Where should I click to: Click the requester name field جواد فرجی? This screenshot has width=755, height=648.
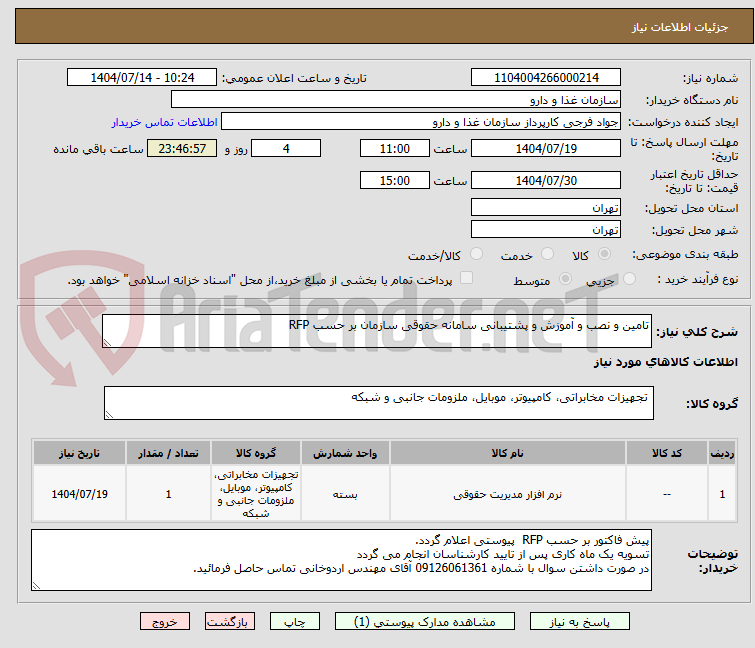[x=421, y=122]
